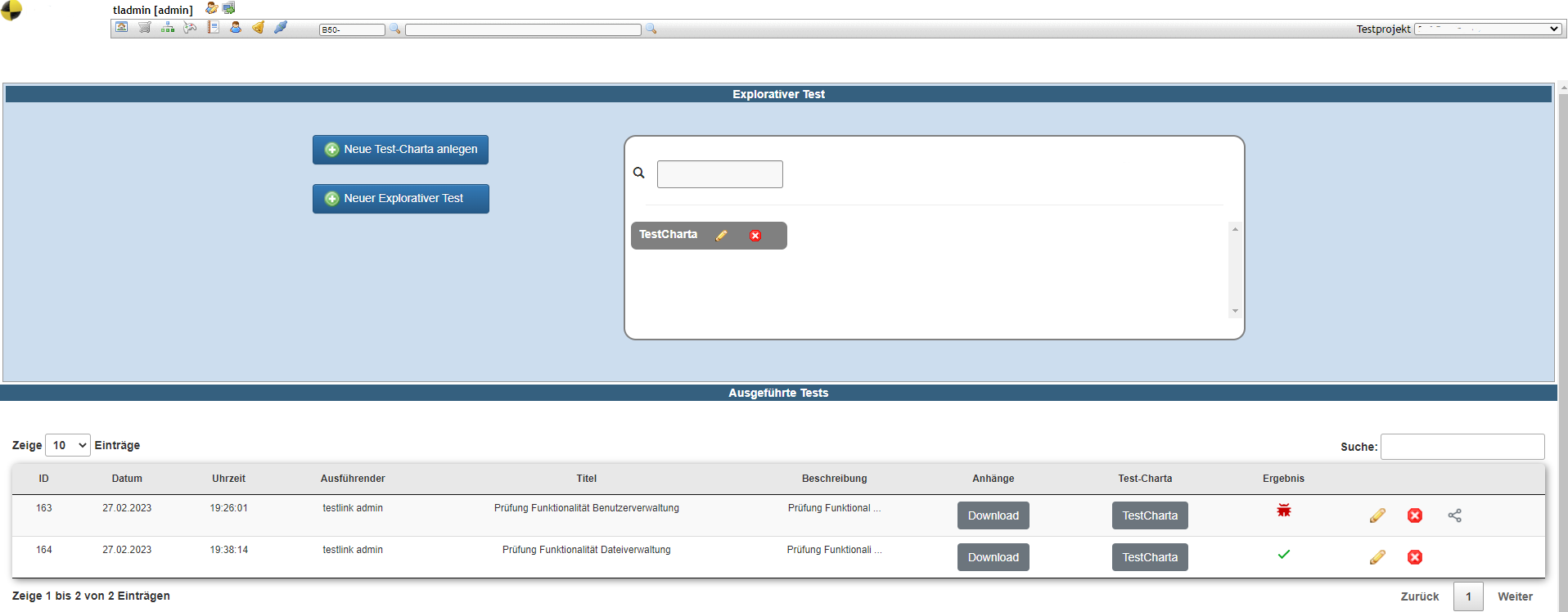Screen dimensions: 1568x612
Task: Sort table by Test-Charta column header
Action: (x=1145, y=479)
